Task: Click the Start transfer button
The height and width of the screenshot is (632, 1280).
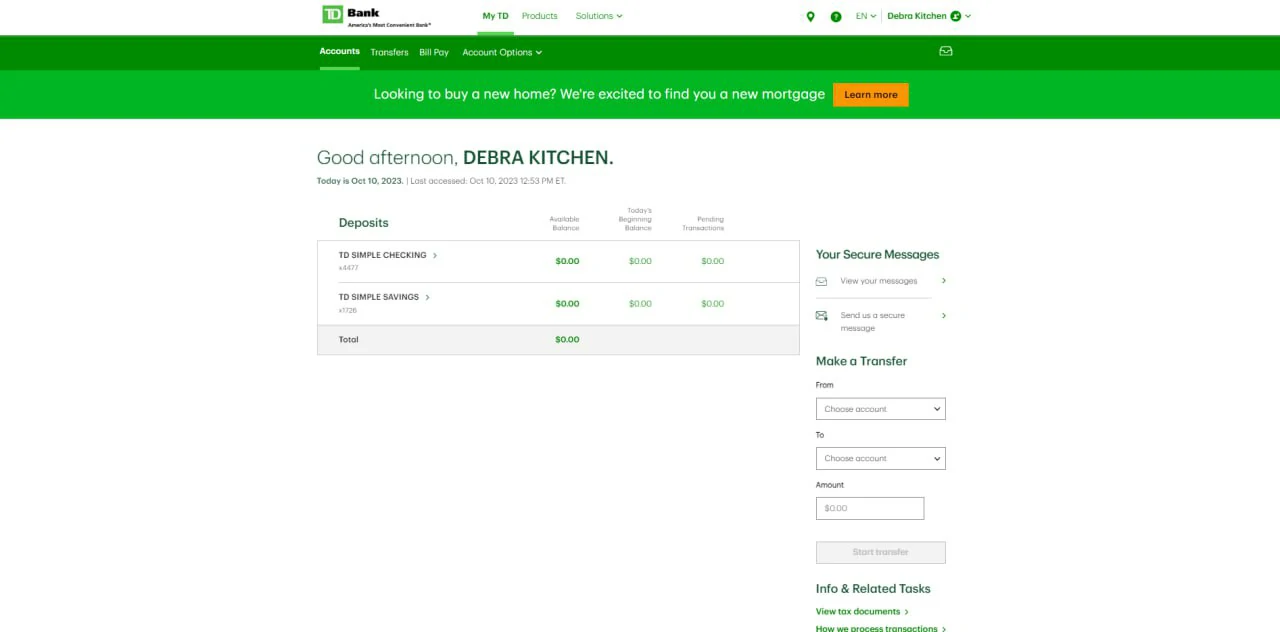Action: (x=881, y=552)
